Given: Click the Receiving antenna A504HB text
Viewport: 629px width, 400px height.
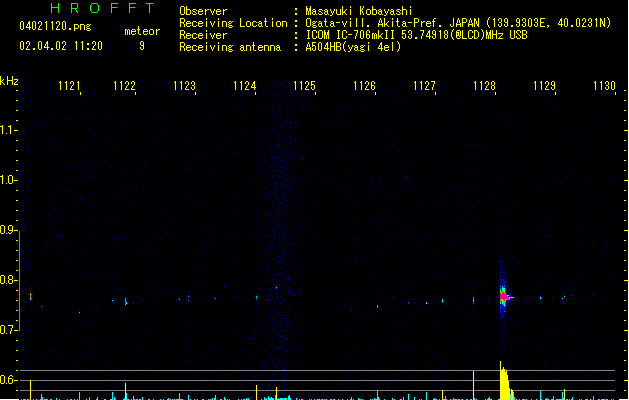Looking at the screenshot, I should pos(353,47).
